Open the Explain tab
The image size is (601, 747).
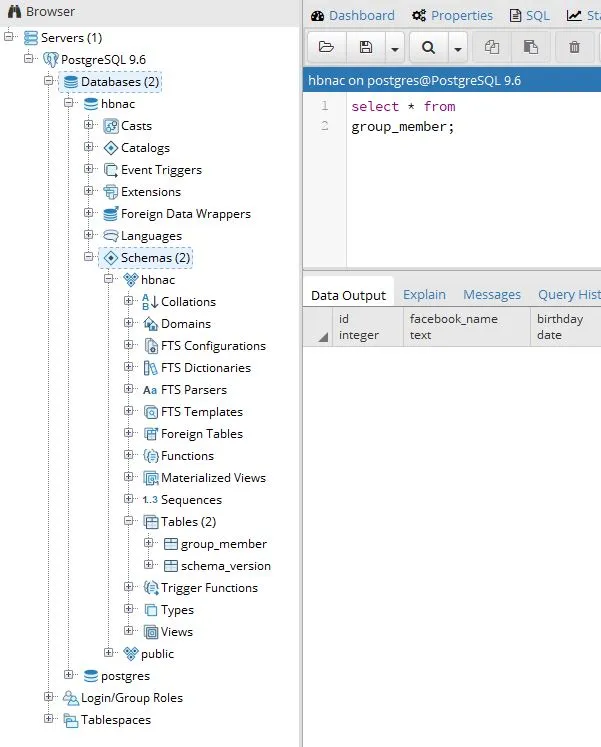(424, 294)
